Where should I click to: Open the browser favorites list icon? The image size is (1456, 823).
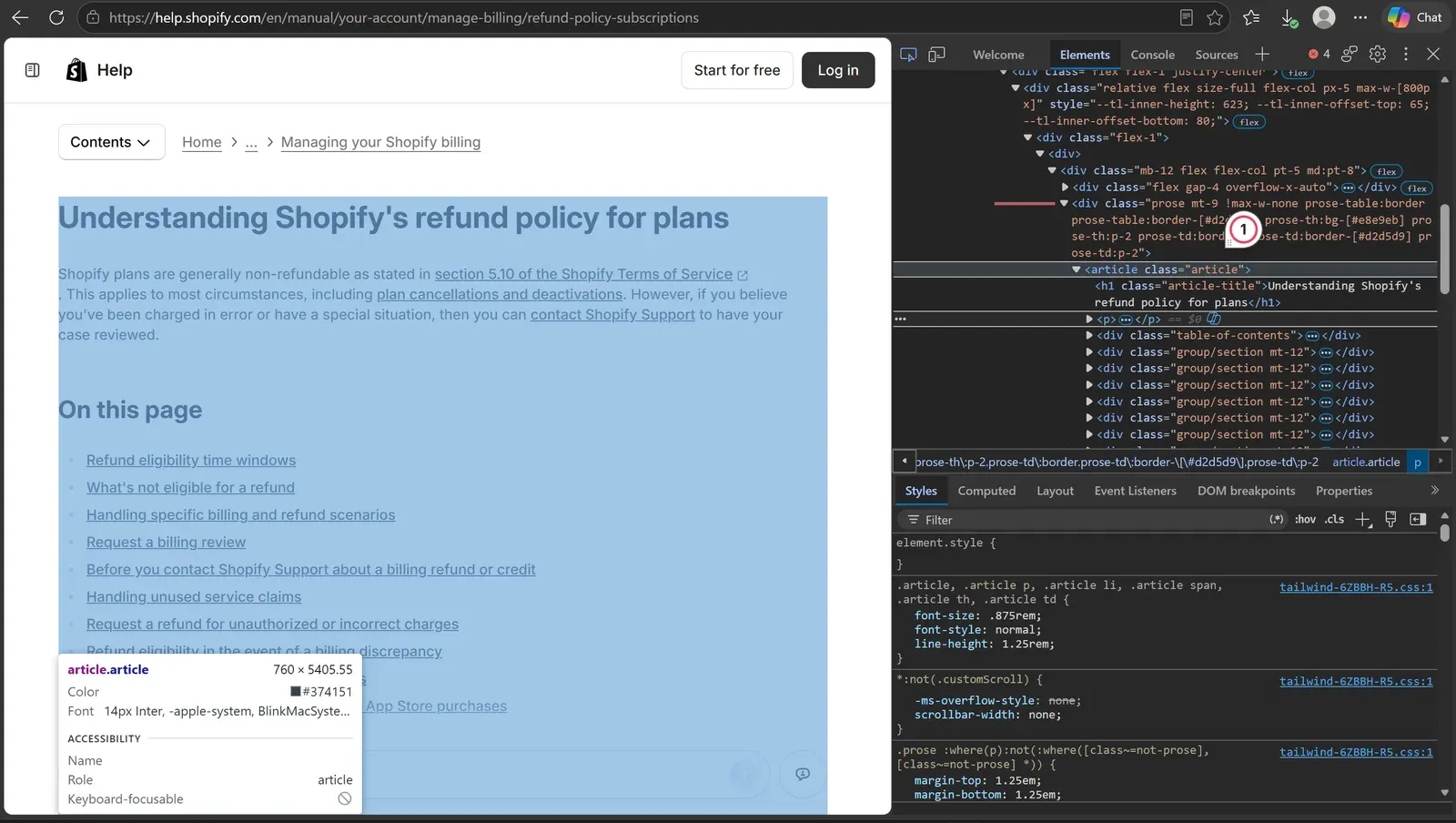[x=1252, y=17]
